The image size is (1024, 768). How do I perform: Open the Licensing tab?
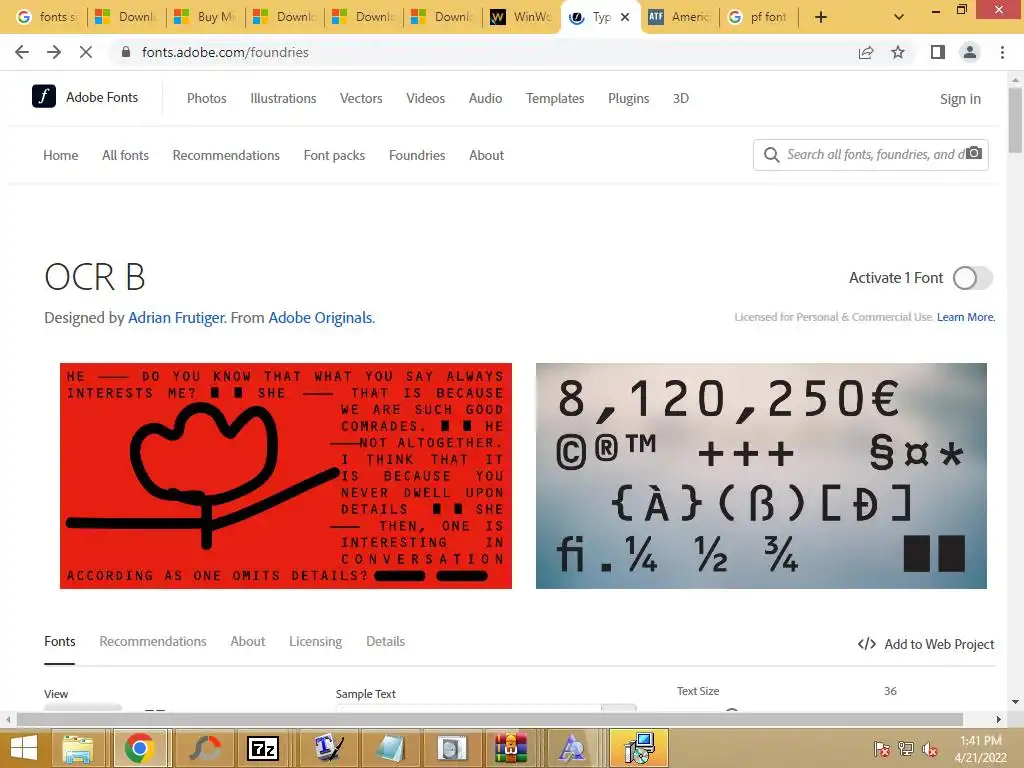[x=315, y=641]
